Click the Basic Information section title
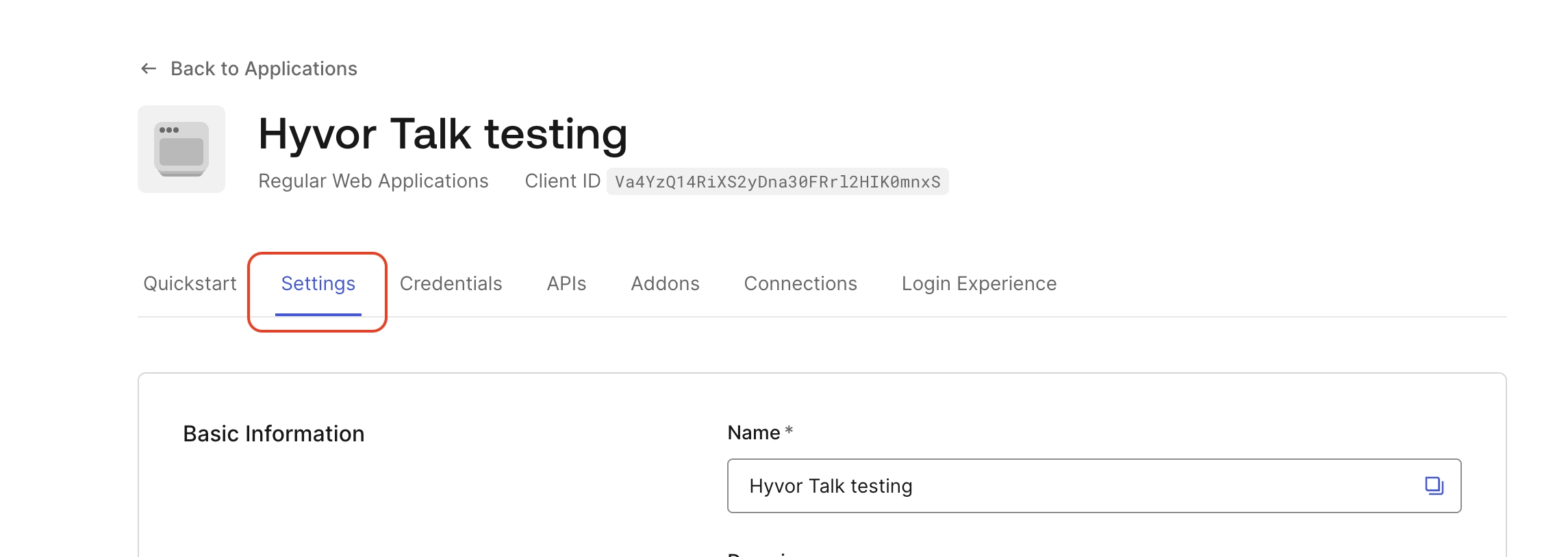 click(274, 434)
